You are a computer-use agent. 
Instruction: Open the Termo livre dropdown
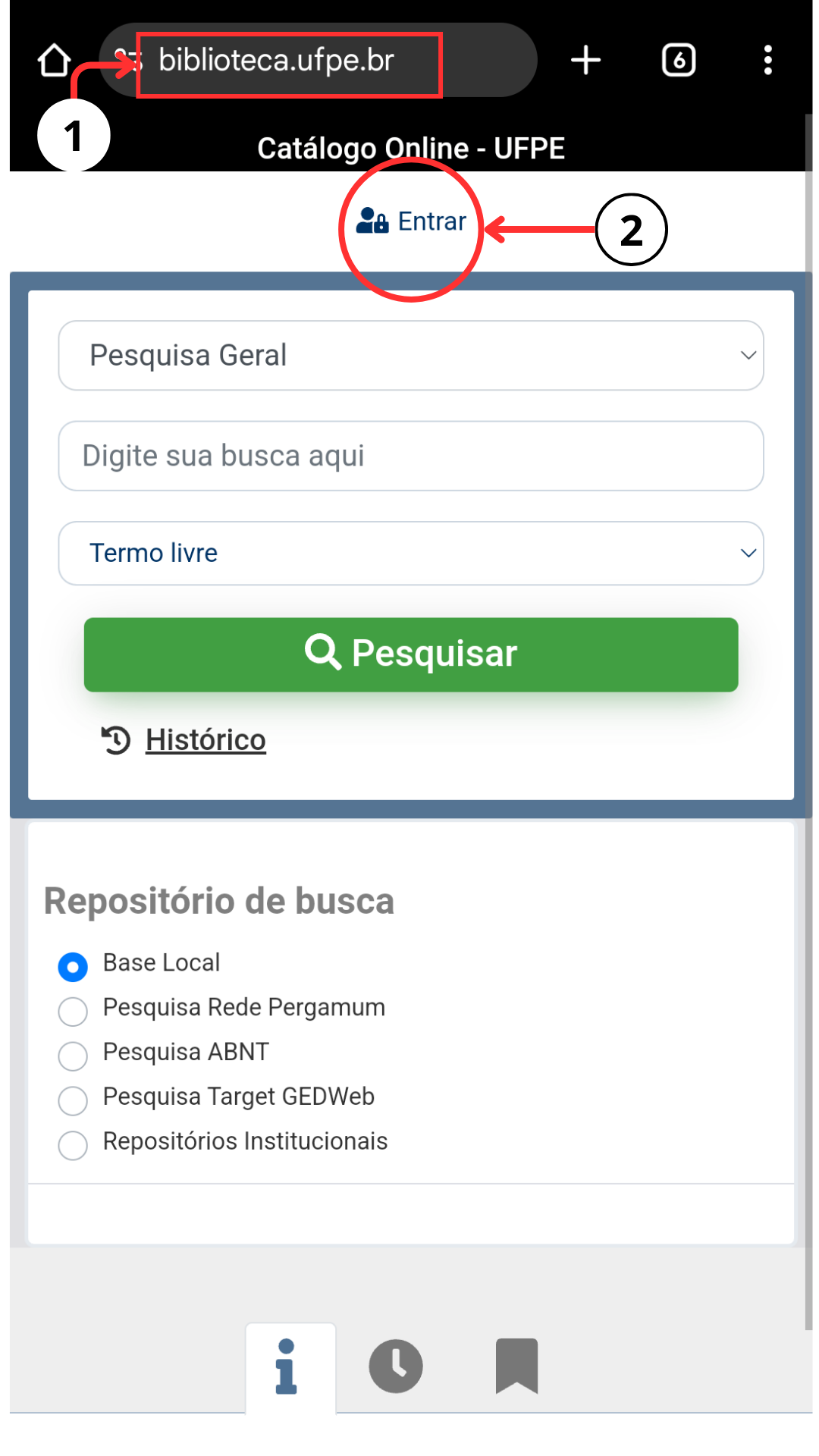410,554
